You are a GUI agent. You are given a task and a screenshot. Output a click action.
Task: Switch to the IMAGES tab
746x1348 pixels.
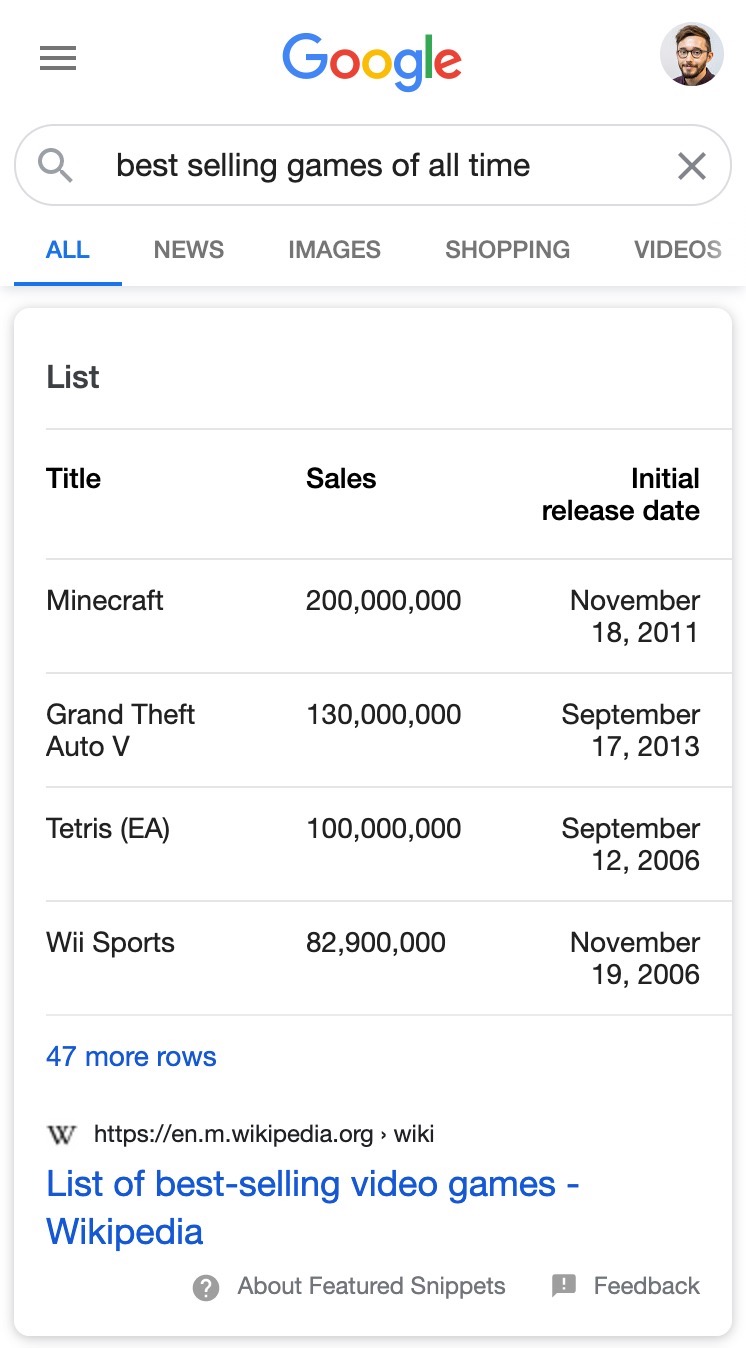(x=334, y=250)
